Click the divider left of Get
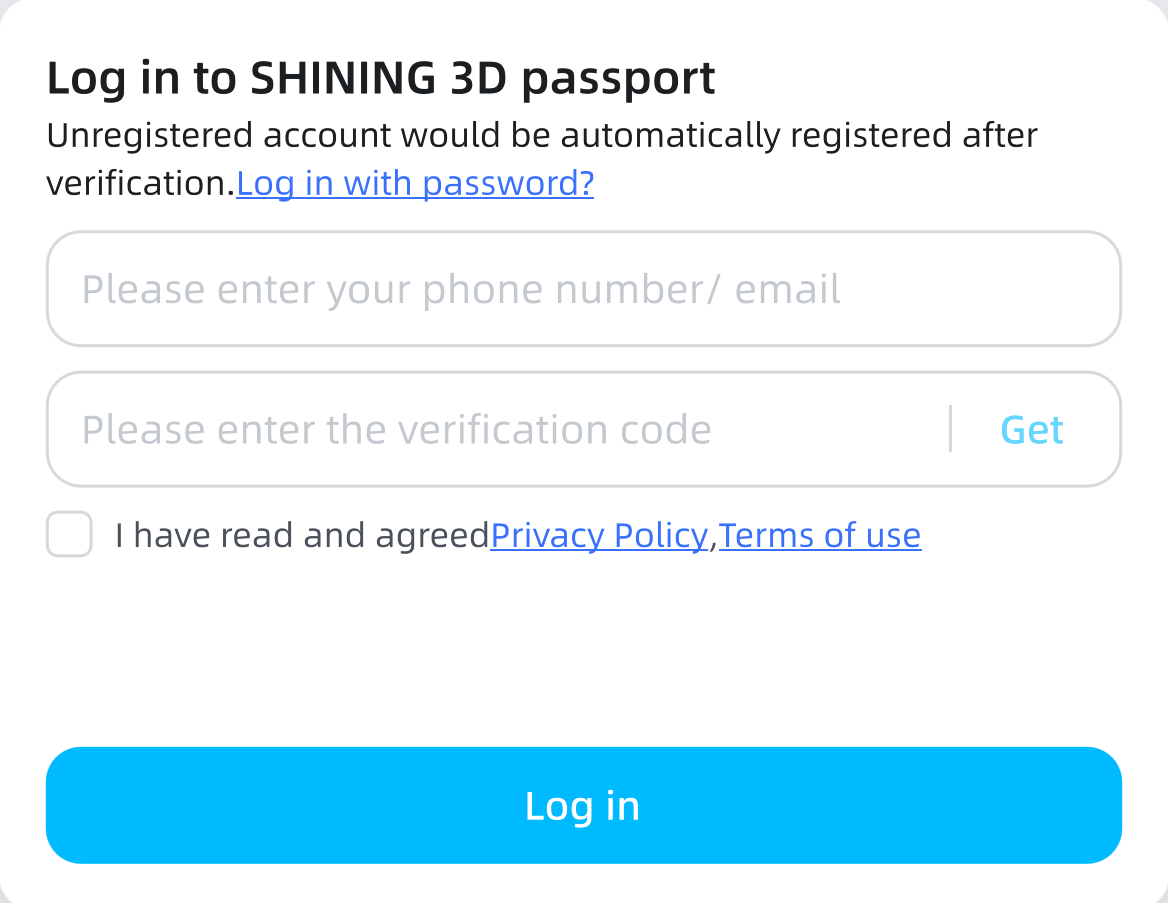 [950, 429]
